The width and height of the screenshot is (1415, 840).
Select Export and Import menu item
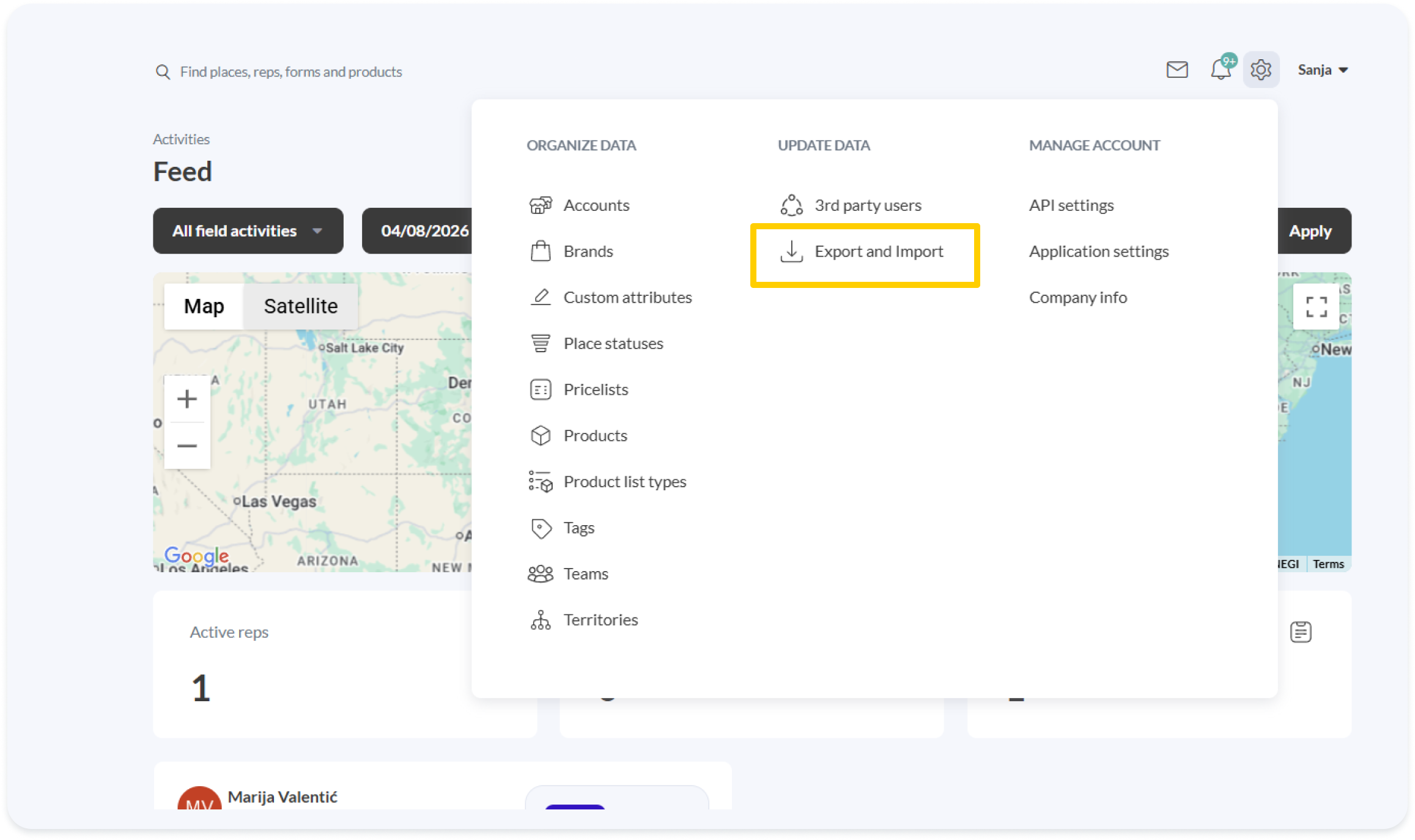(878, 252)
